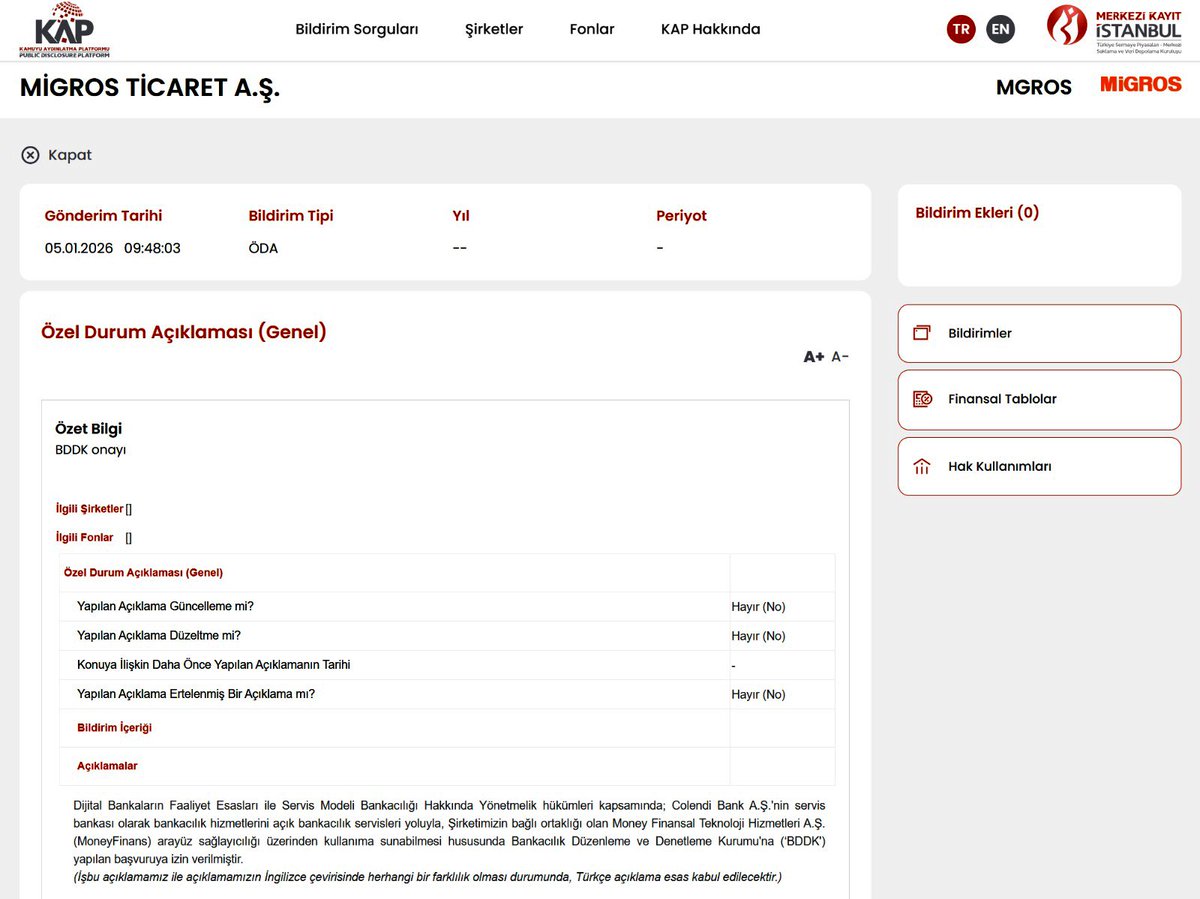The image size is (1200, 899).
Task: Switch language to TR
Action: pos(961,29)
